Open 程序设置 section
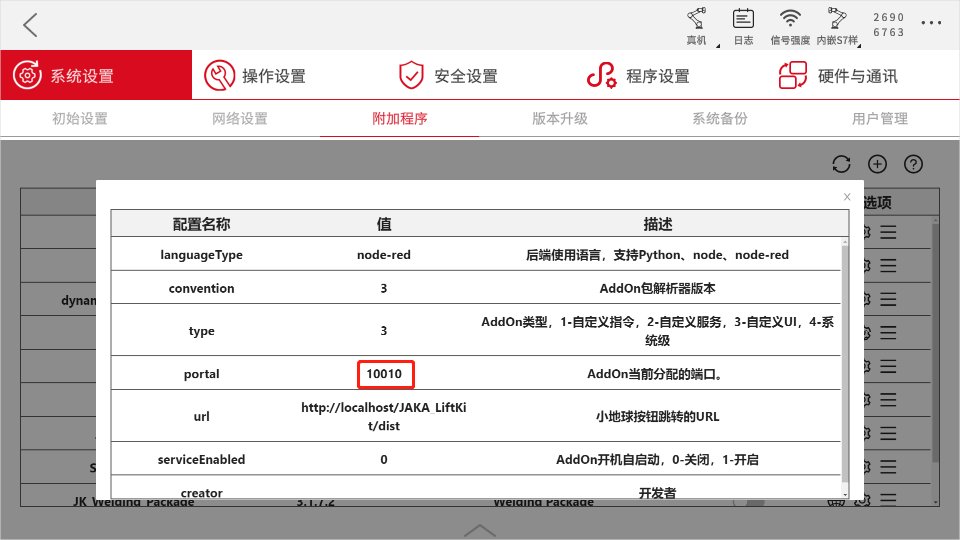This screenshot has width=960, height=540. (638, 75)
